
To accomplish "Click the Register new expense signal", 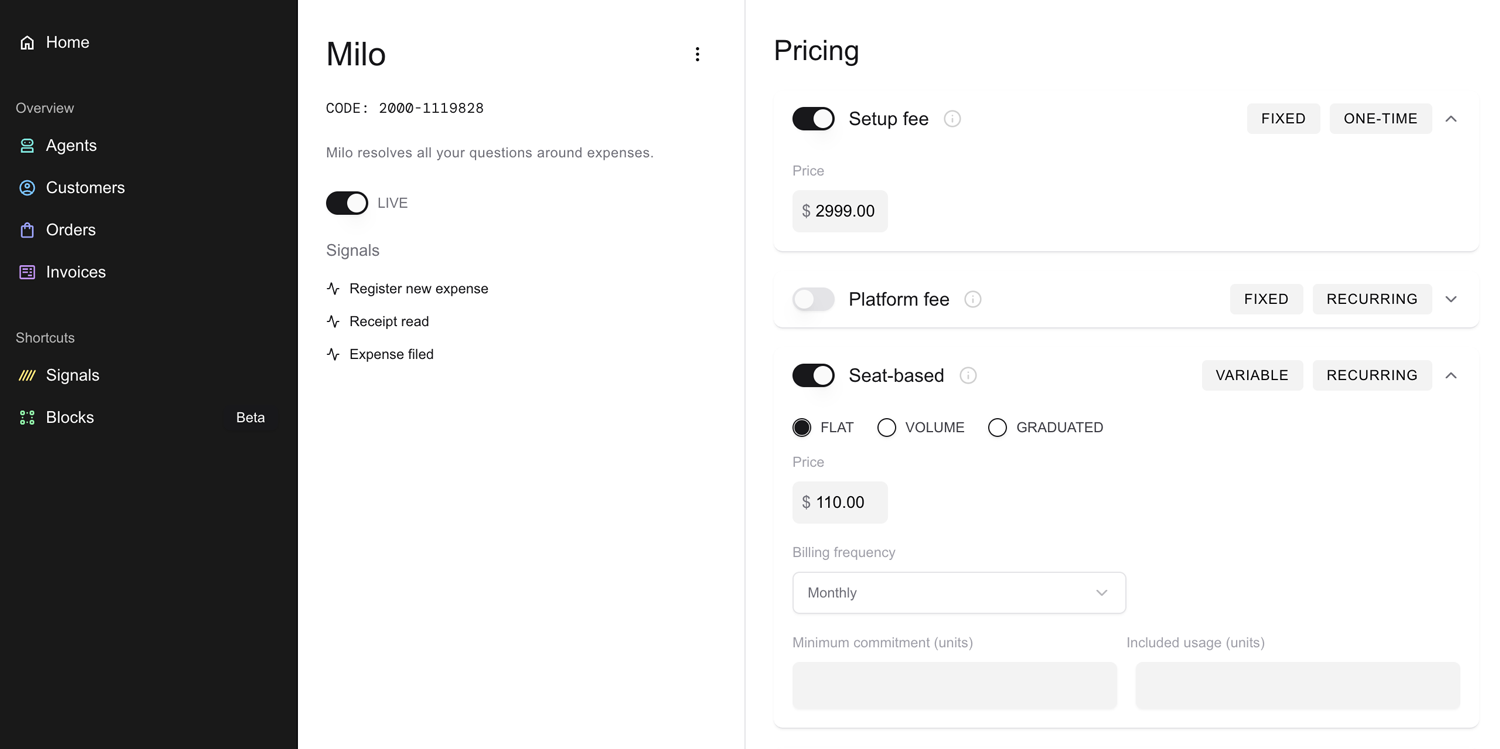I will (418, 288).
